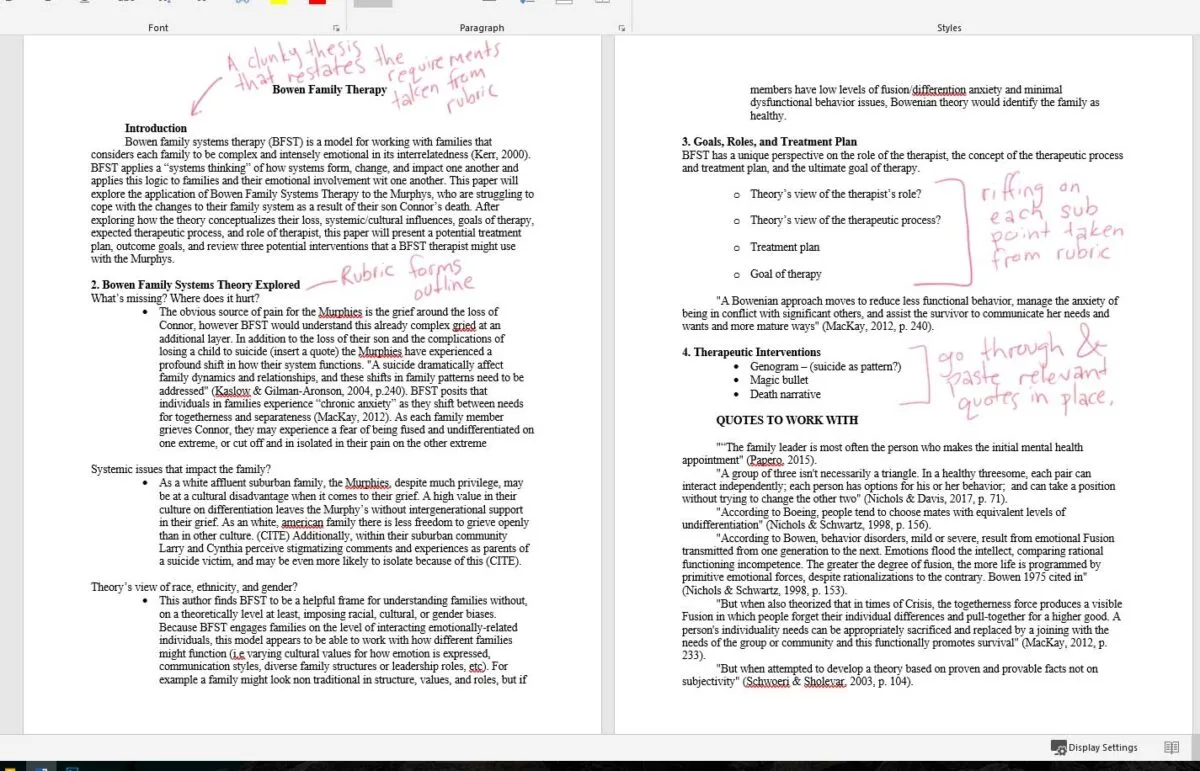The width and height of the screenshot is (1200, 771).
Task: Click the misspelled word 'gried'
Action: coord(463,325)
